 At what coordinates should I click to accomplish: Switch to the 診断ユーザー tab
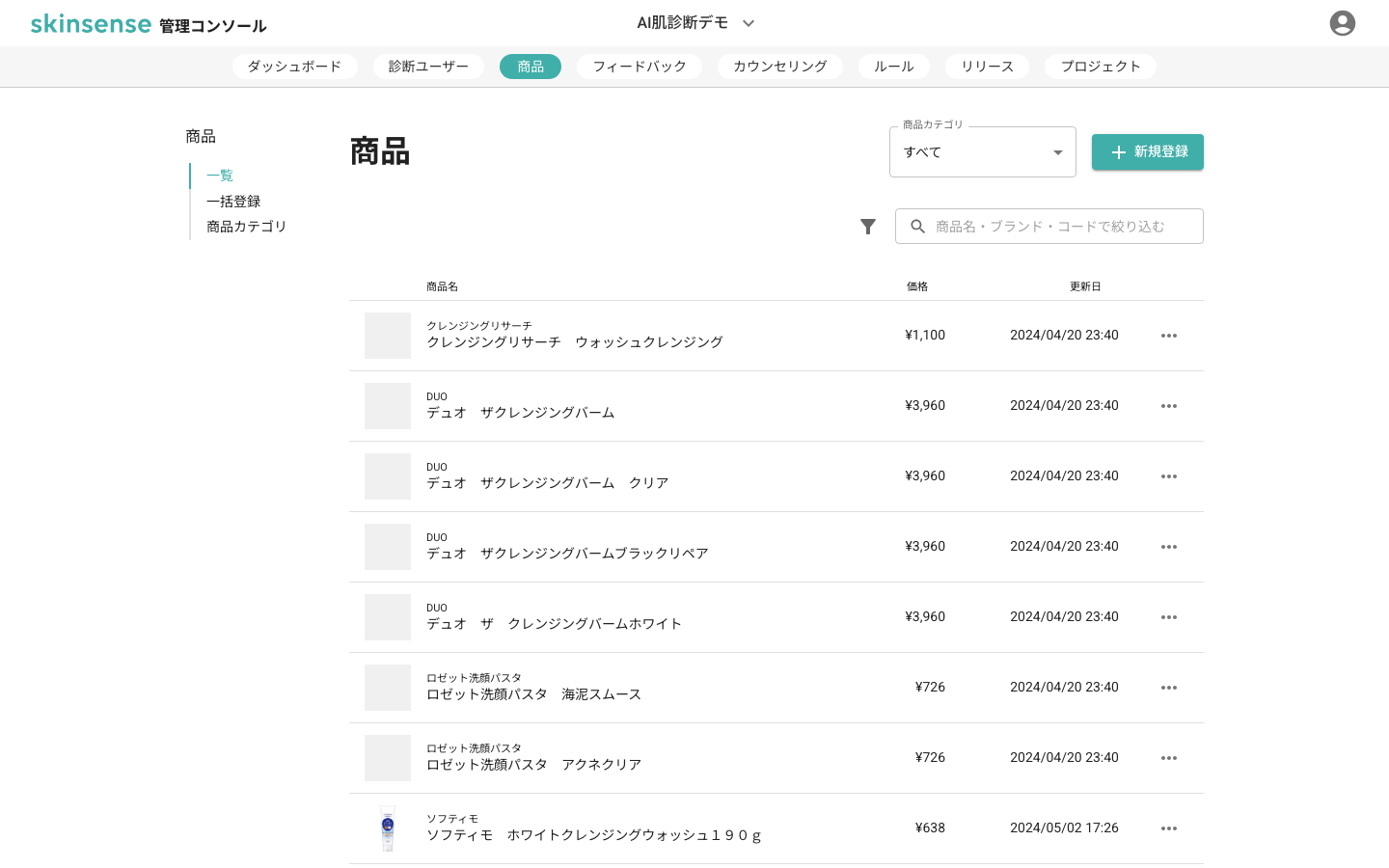click(428, 67)
